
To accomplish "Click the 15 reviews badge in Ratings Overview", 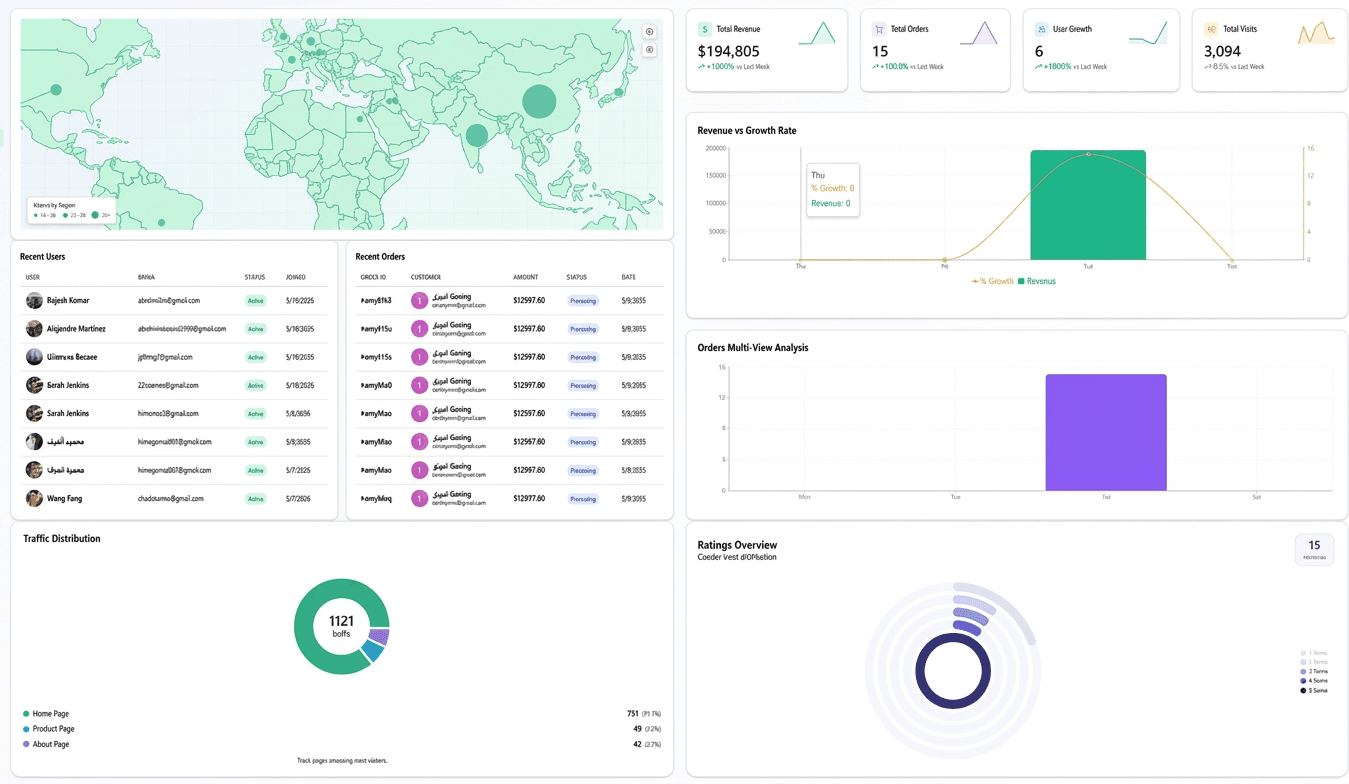I will 1314,549.
